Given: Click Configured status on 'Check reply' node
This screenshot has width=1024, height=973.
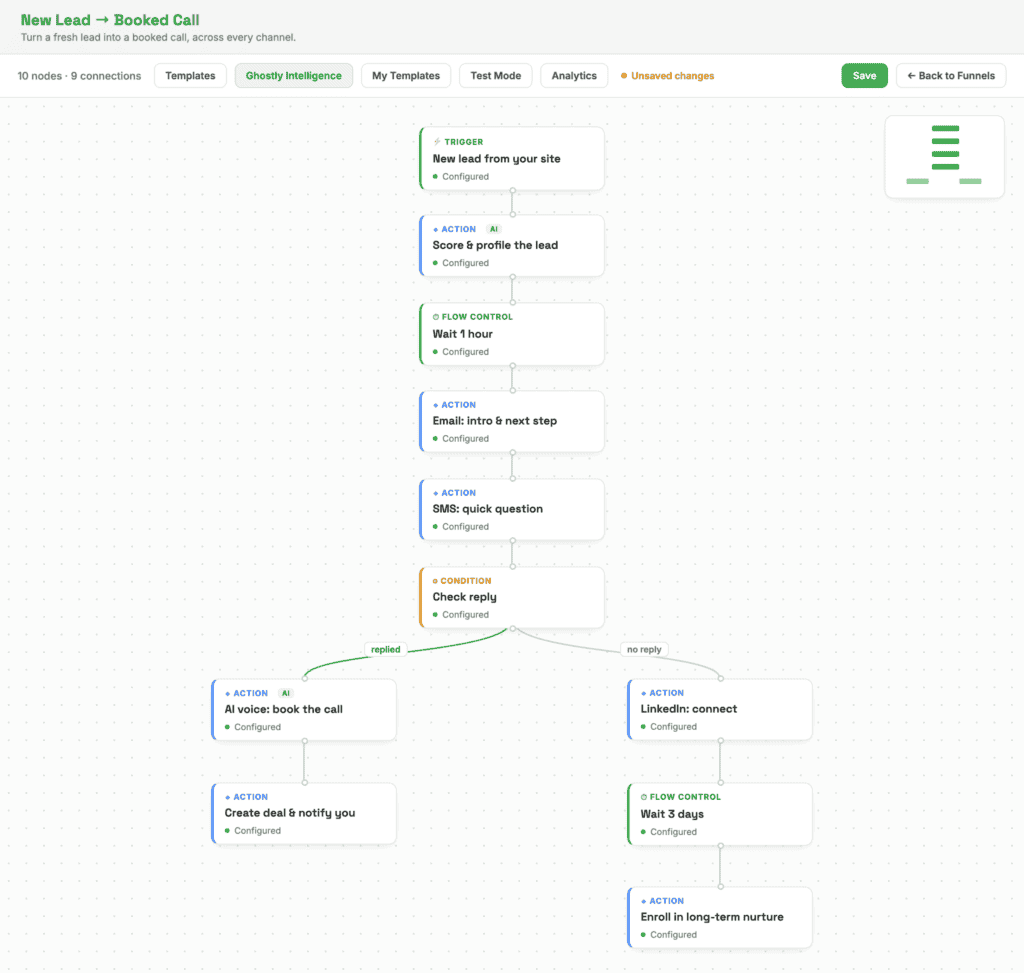Looking at the screenshot, I should pos(461,615).
